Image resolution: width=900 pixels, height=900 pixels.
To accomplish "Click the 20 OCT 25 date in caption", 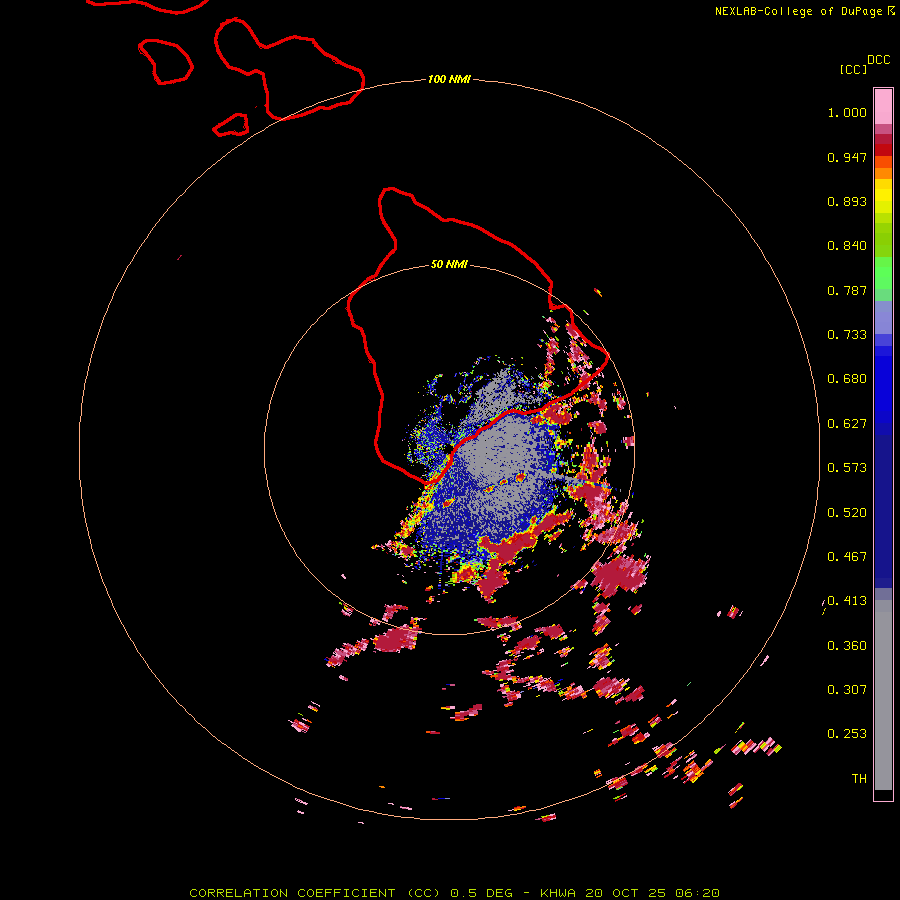I will point(625,893).
